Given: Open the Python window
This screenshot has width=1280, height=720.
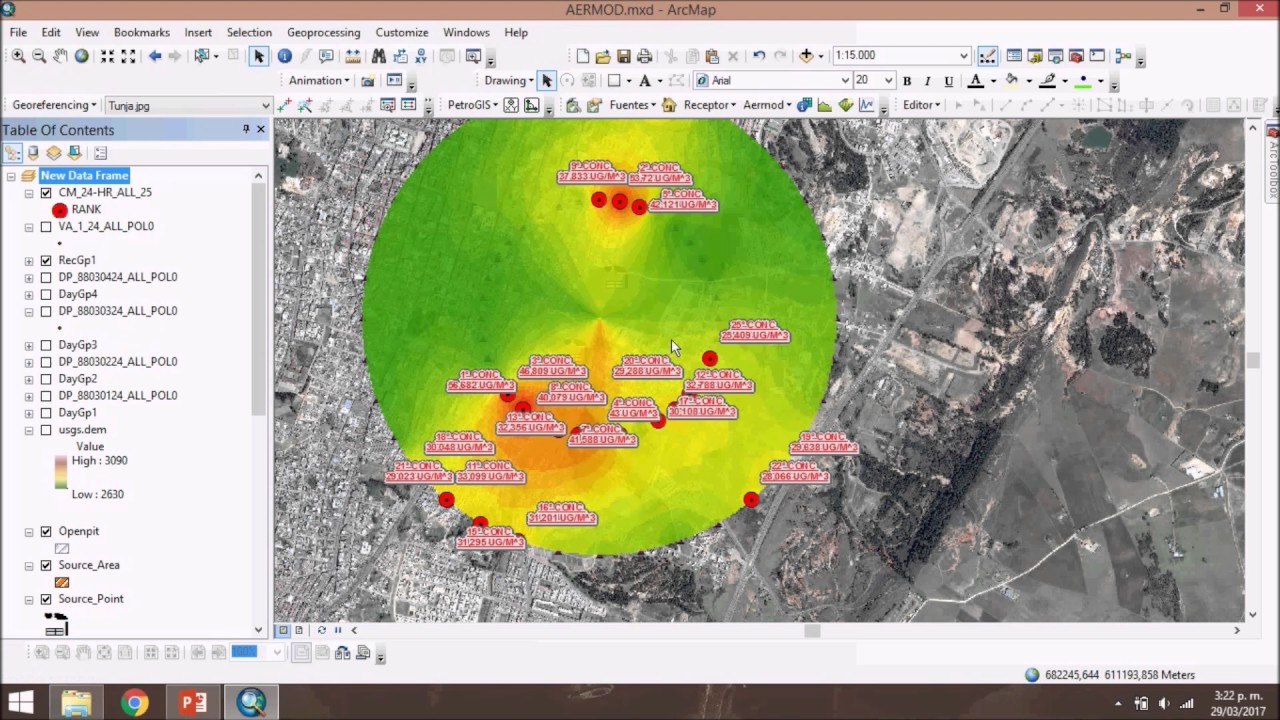Looking at the screenshot, I should click(x=1097, y=56).
